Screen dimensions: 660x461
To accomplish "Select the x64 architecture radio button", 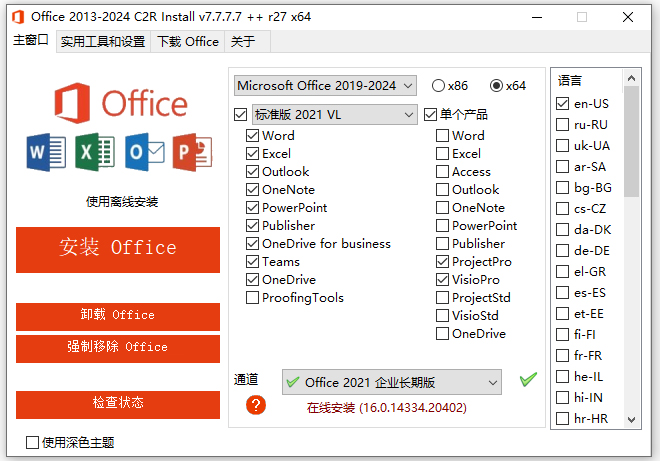I will click(496, 85).
